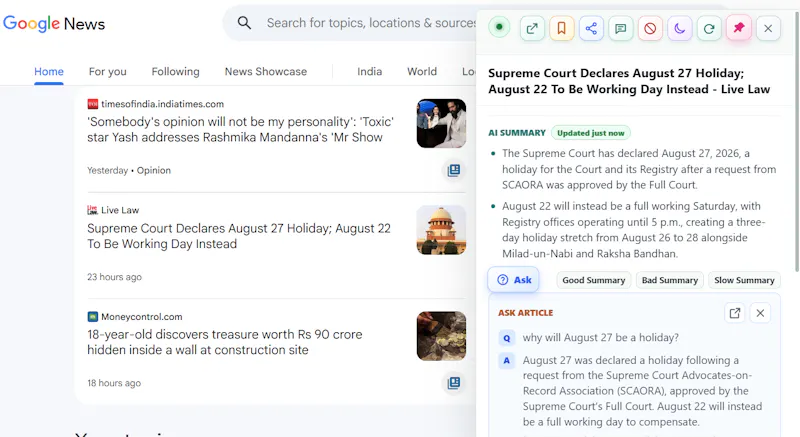Click the red block icon
Viewport: 800px width, 437px height.
[x=650, y=29]
